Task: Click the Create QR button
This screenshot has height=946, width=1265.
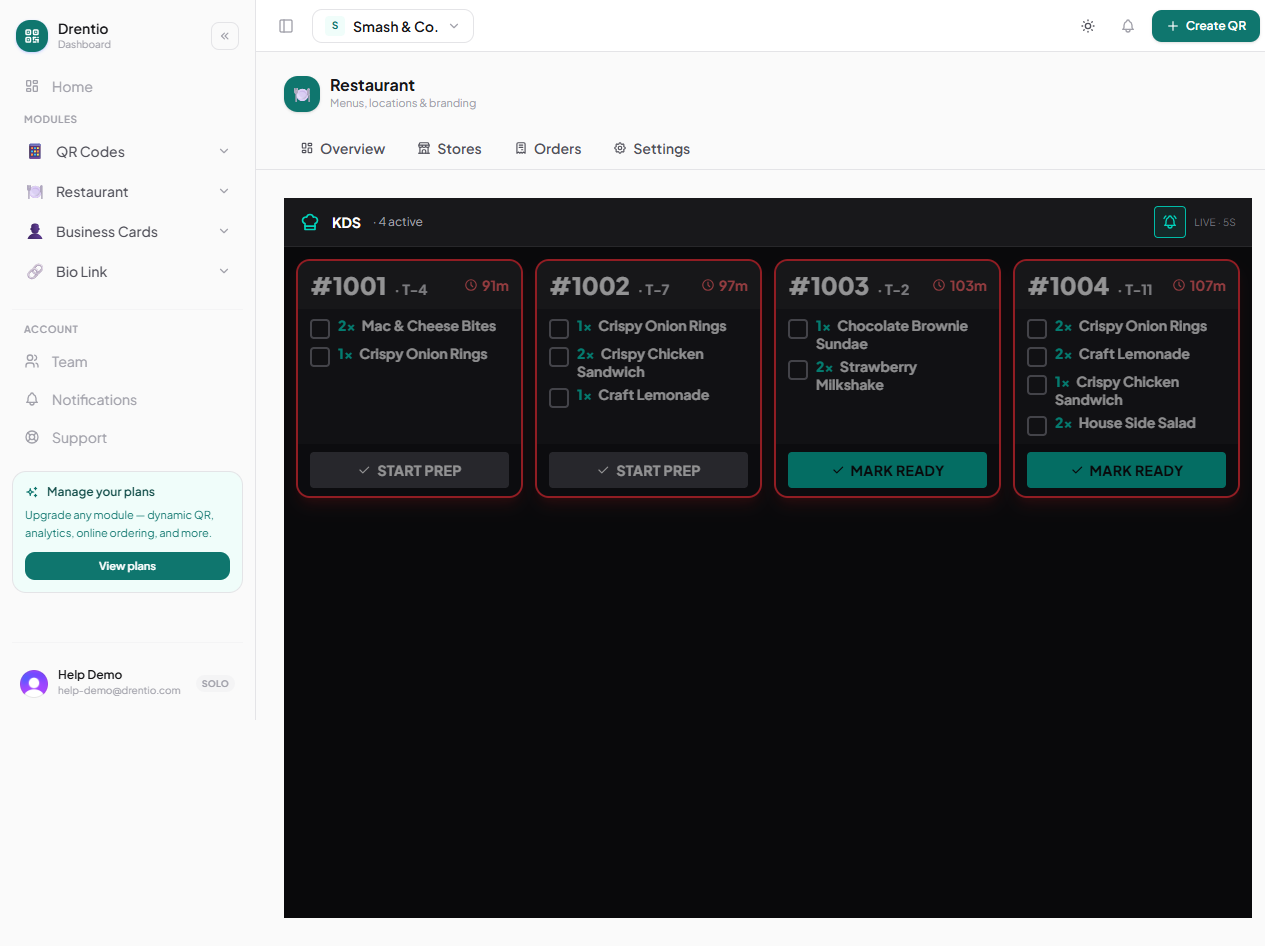Action: click(x=1206, y=26)
